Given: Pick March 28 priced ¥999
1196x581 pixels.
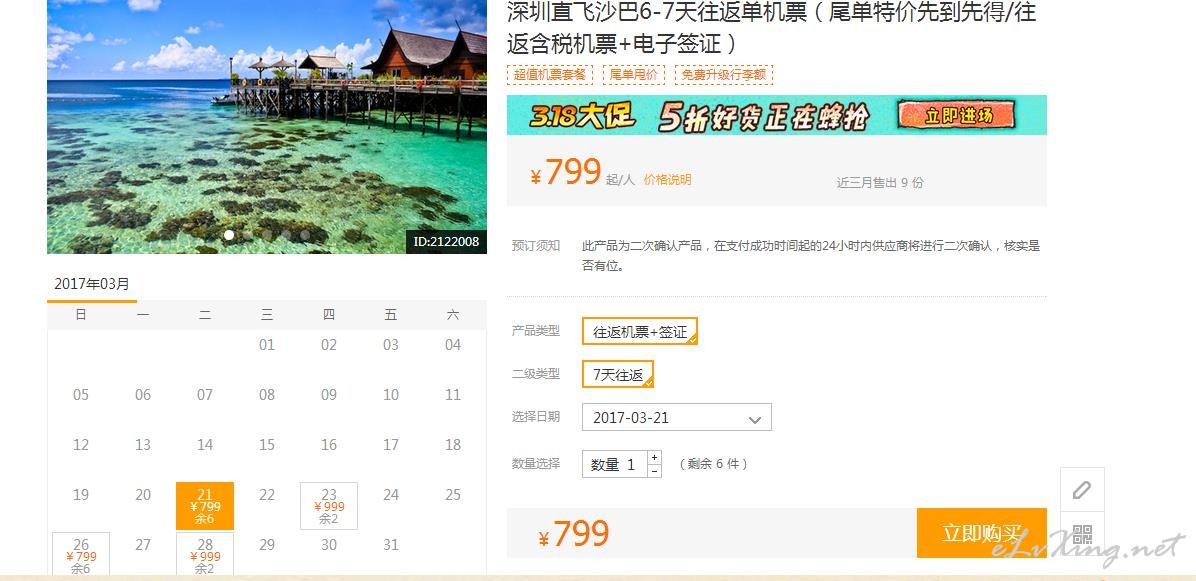Looking at the screenshot, I should 204,556.
